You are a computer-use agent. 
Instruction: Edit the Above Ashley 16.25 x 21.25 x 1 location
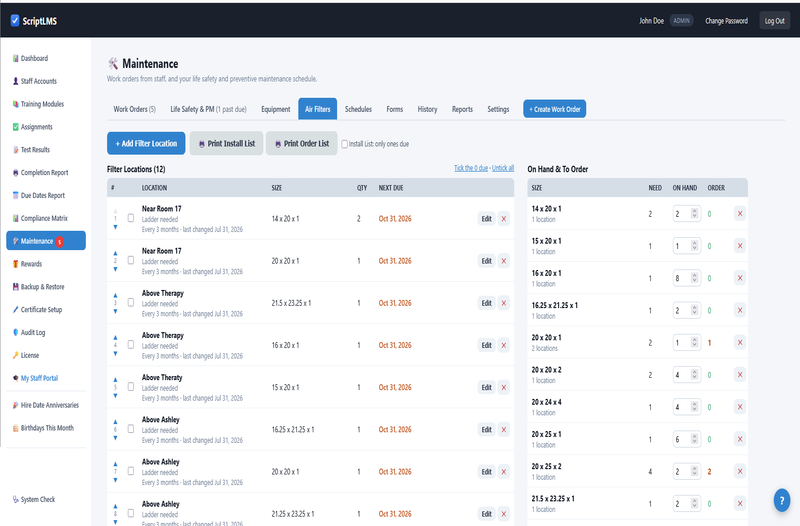(x=487, y=430)
